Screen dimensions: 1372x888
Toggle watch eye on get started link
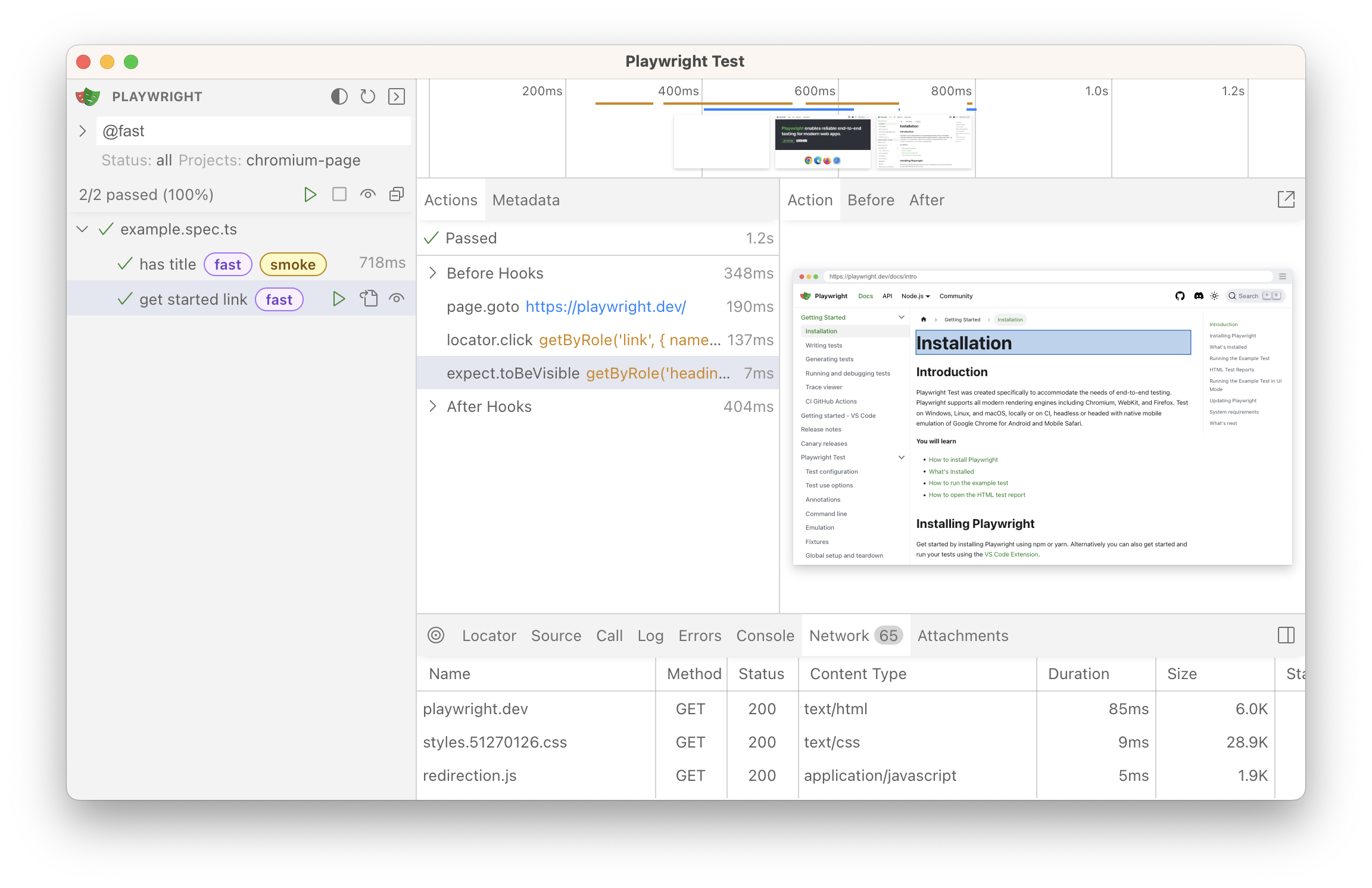(397, 299)
